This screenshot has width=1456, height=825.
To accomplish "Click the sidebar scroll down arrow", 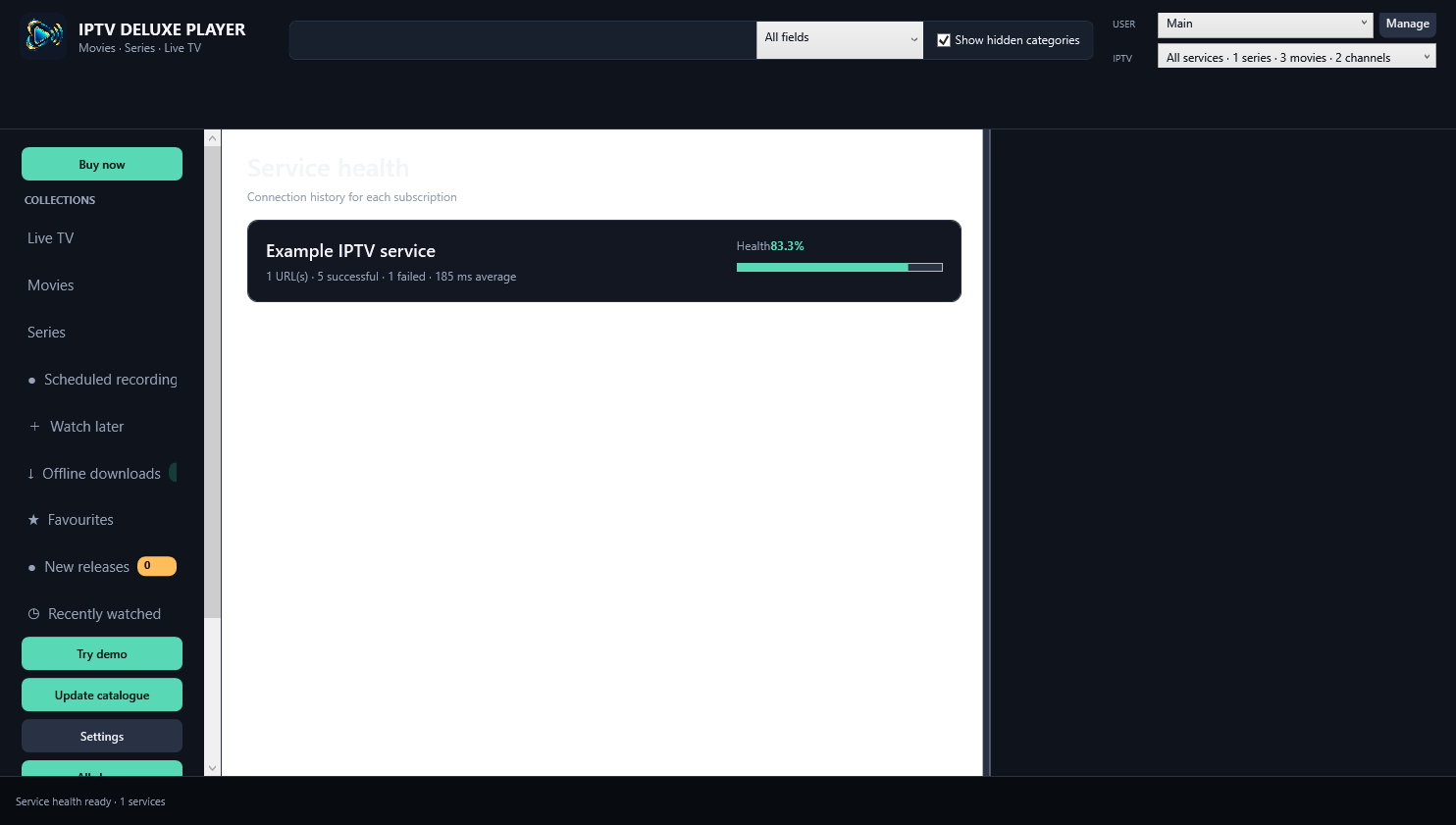I will [x=212, y=768].
